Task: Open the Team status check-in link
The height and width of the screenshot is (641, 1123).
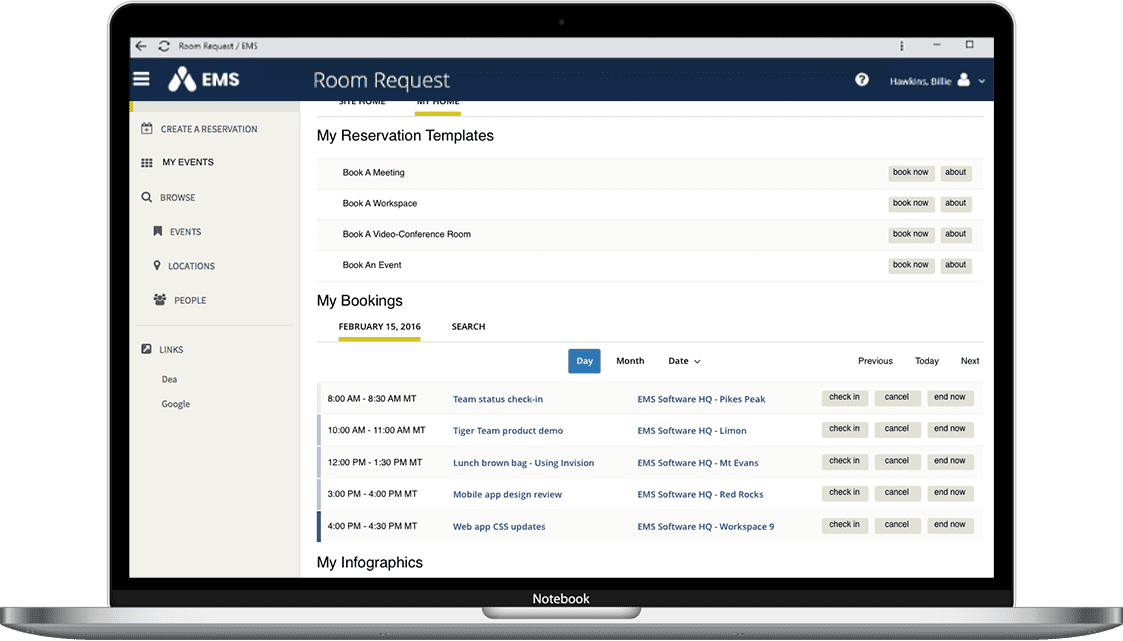Action: (x=498, y=399)
